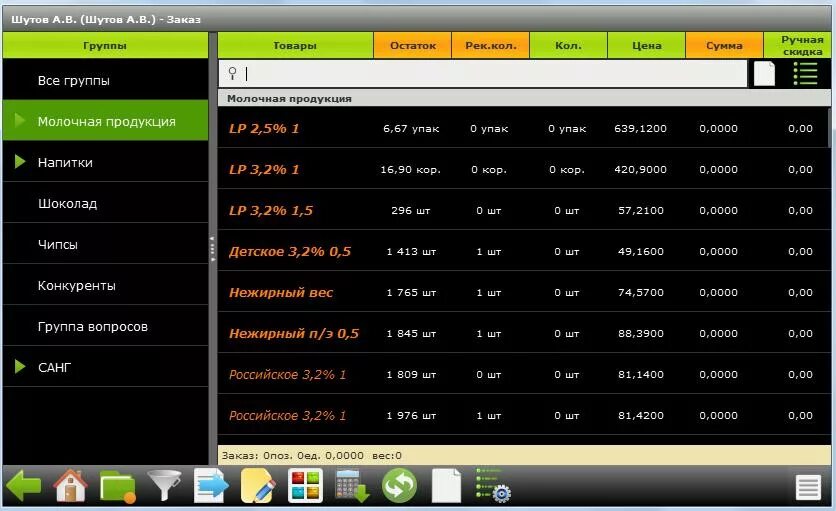Click the Цена column header
This screenshot has width=836, height=511.
pyautogui.click(x=646, y=45)
